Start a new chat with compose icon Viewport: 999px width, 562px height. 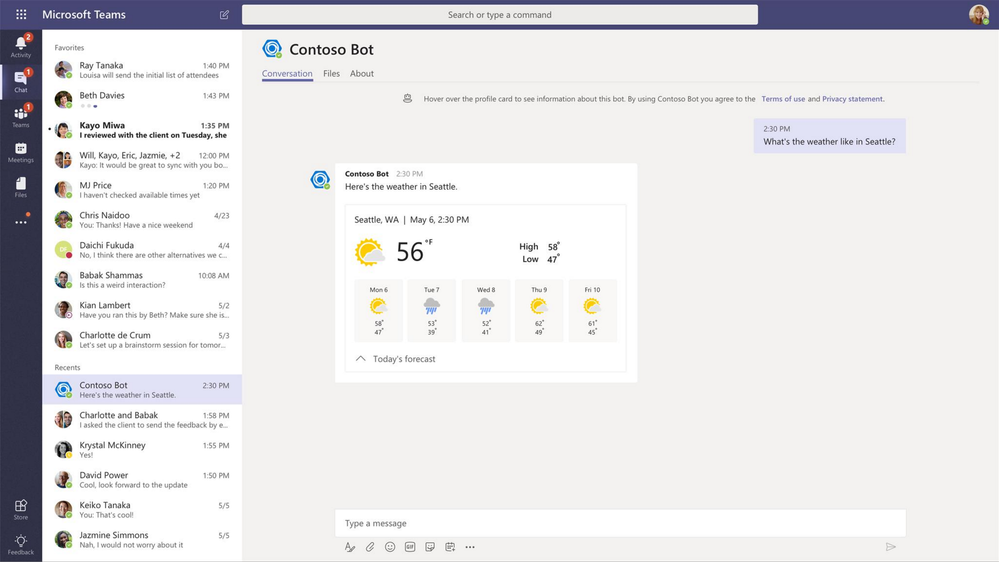224,15
